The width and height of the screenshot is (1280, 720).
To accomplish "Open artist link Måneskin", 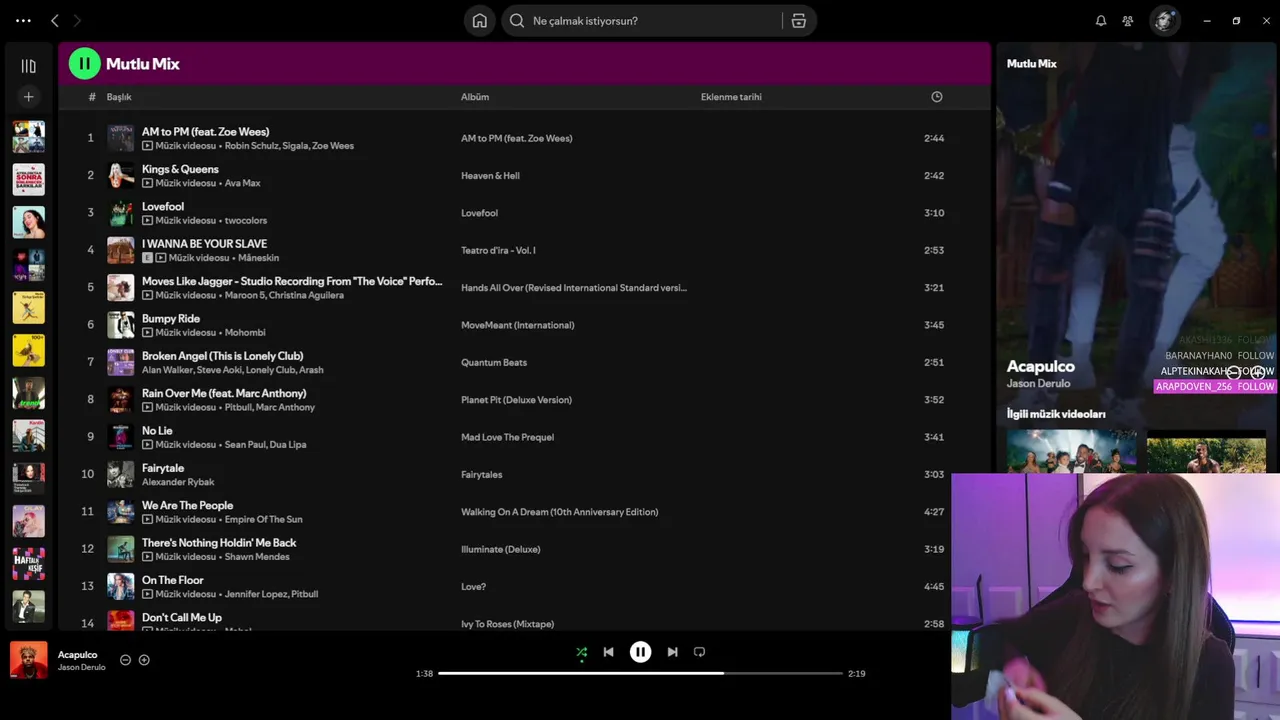I will pos(258,258).
